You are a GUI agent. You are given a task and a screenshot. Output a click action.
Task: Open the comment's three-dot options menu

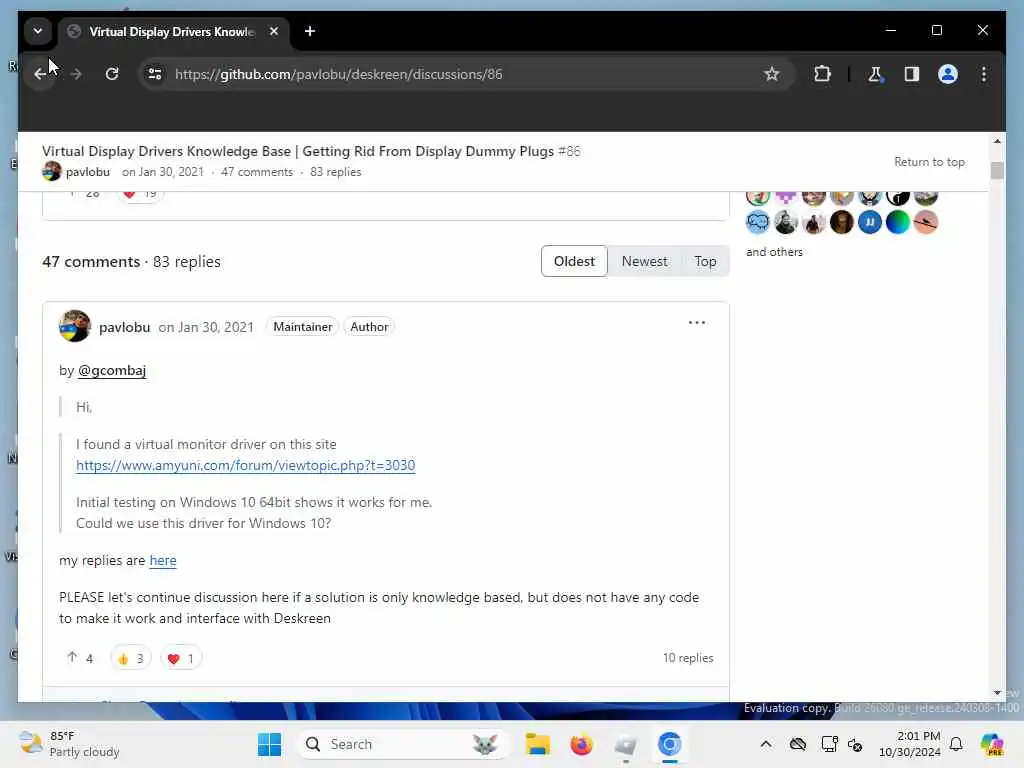(697, 323)
